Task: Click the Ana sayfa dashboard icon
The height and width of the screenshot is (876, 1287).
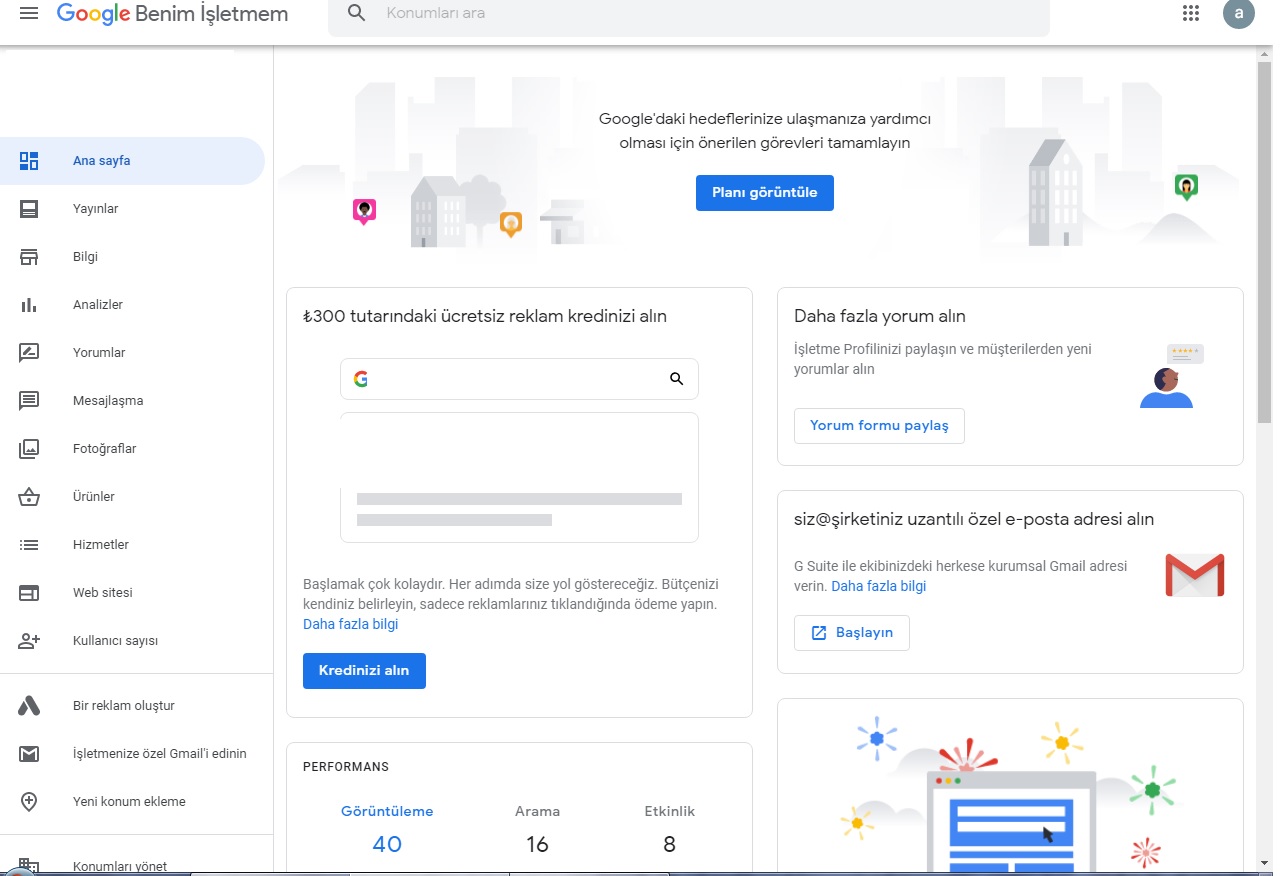Action: (x=29, y=161)
